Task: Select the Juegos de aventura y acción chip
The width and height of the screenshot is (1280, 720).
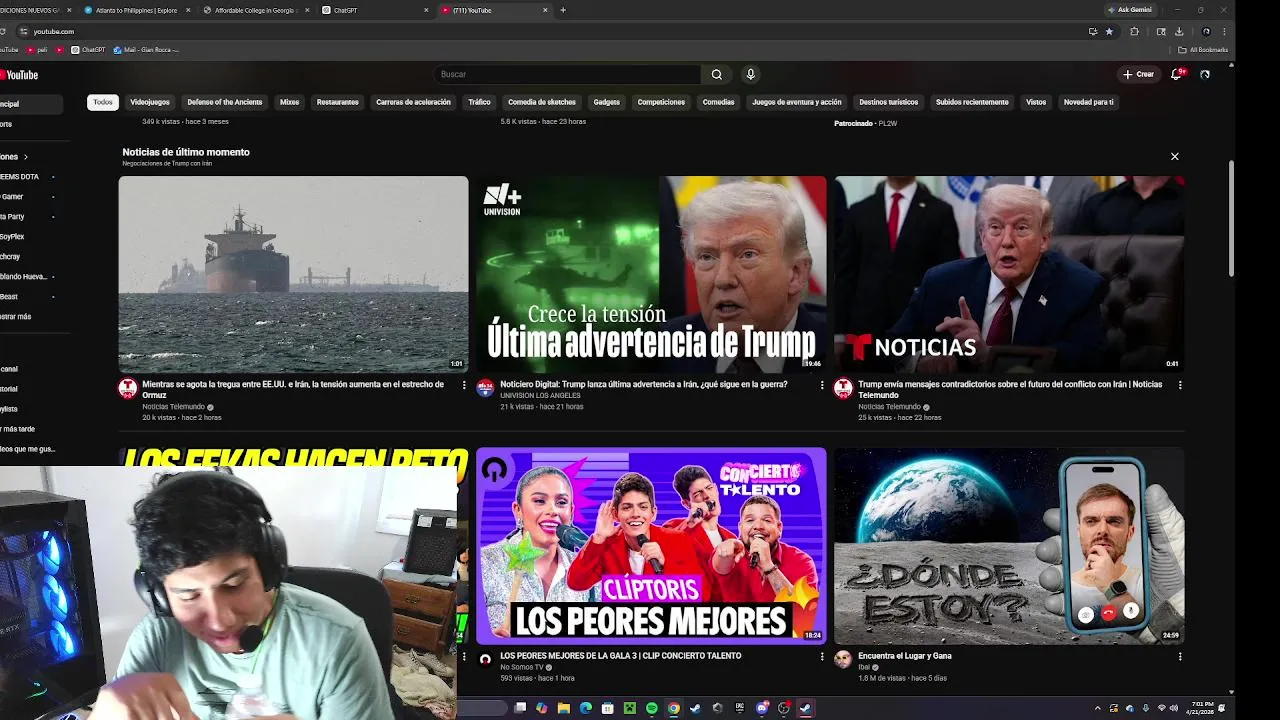Action: 797,102
